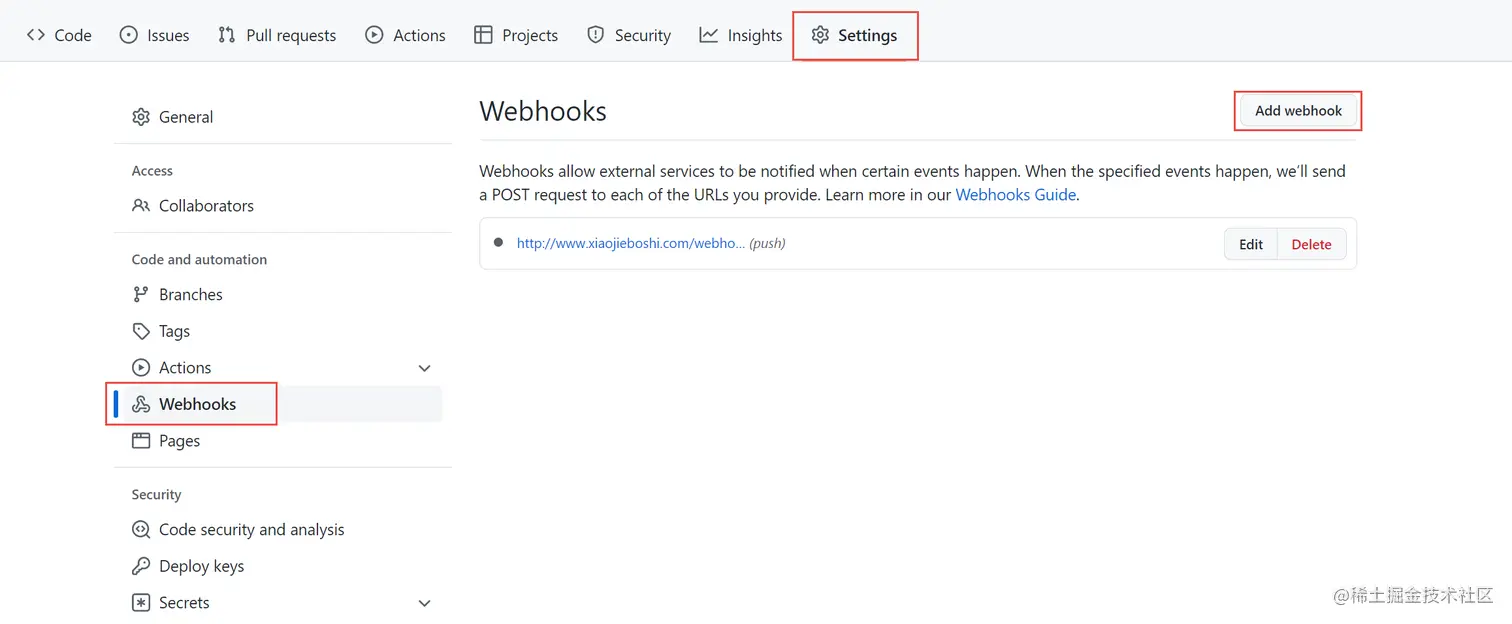Click the Tags label icon
Screen dimensions: 1512x624
141,331
